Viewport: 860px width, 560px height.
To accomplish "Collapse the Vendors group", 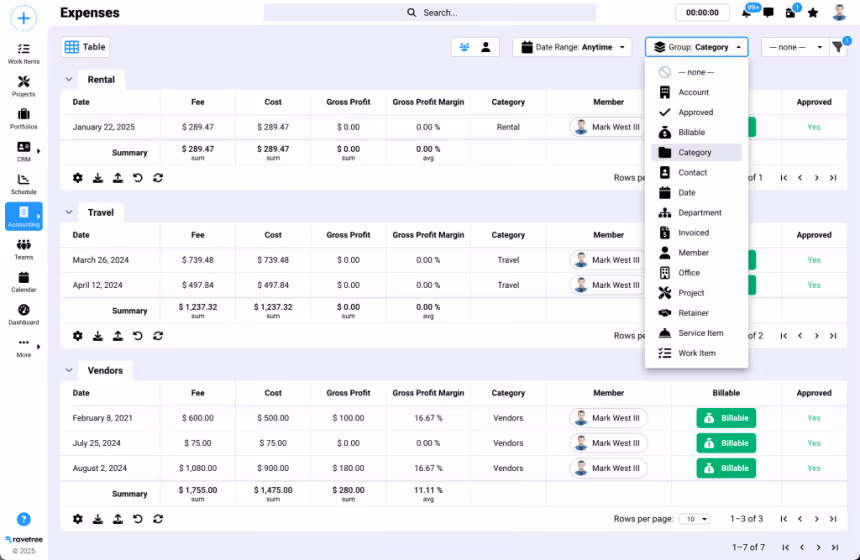I will pyautogui.click(x=69, y=370).
